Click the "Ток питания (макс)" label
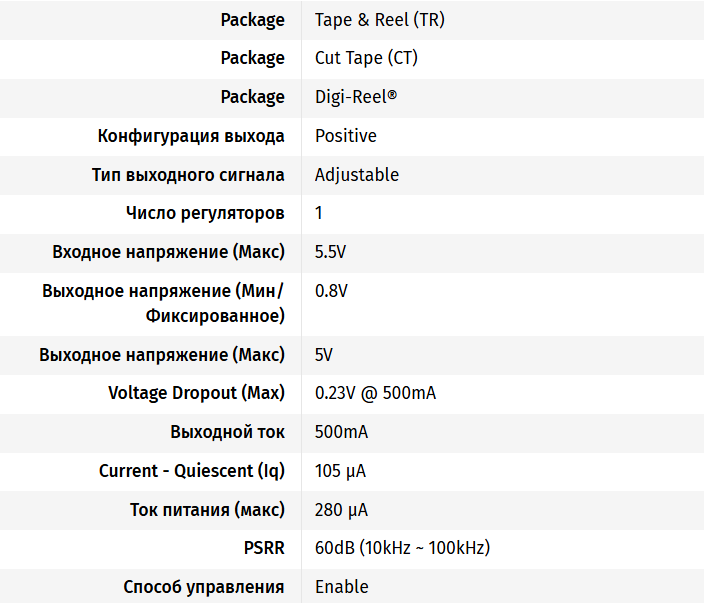704x603 pixels. (207, 510)
